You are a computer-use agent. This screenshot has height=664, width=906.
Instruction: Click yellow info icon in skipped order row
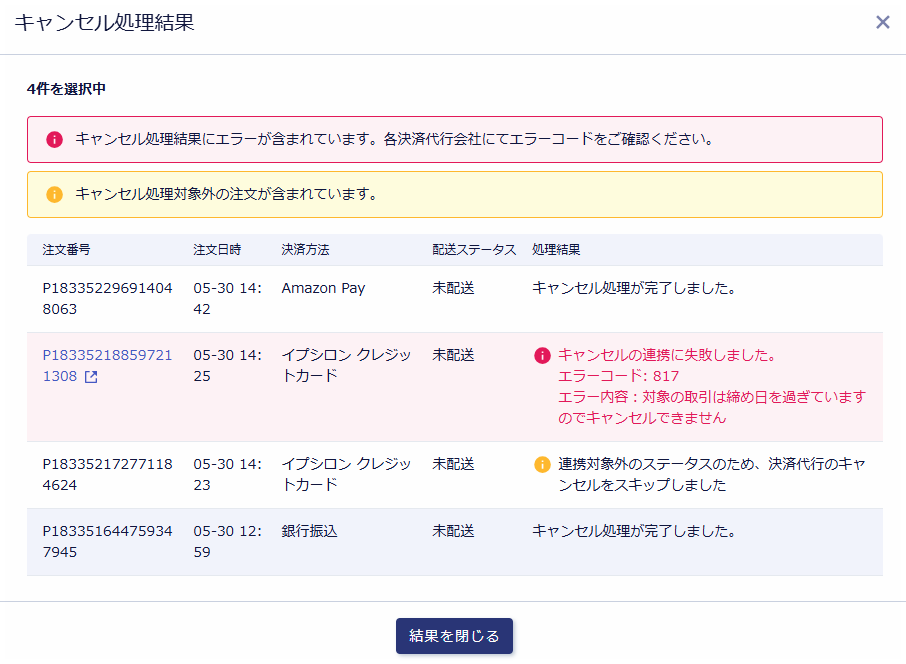(542, 464)
